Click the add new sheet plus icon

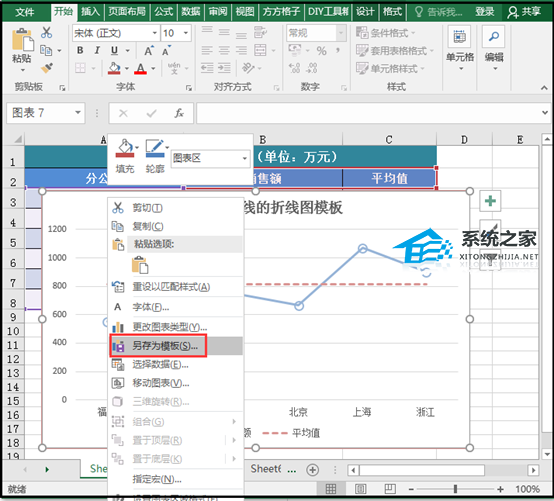pos(313,470)
